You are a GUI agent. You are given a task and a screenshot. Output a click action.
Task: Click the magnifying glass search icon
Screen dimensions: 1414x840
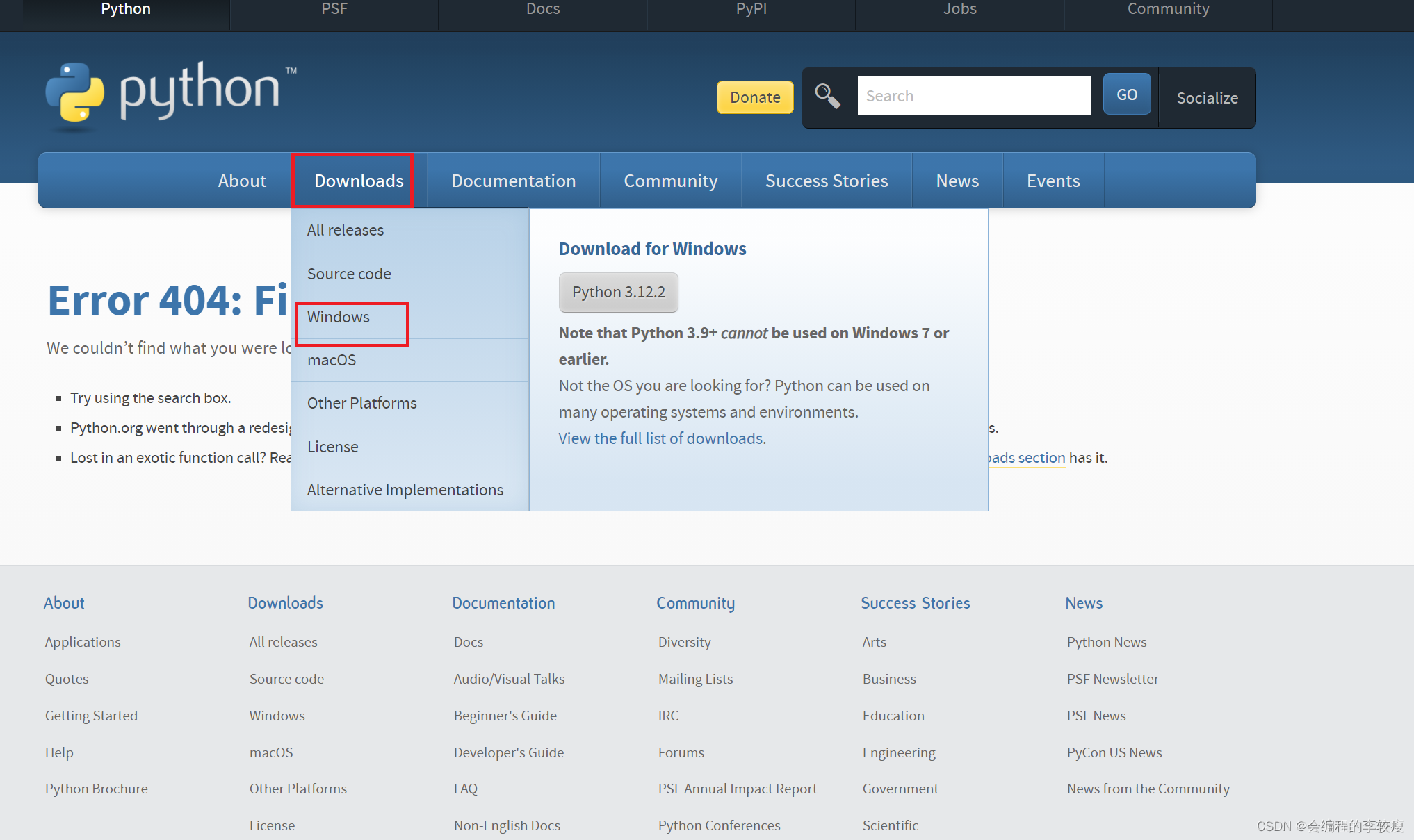click(827, 96)
